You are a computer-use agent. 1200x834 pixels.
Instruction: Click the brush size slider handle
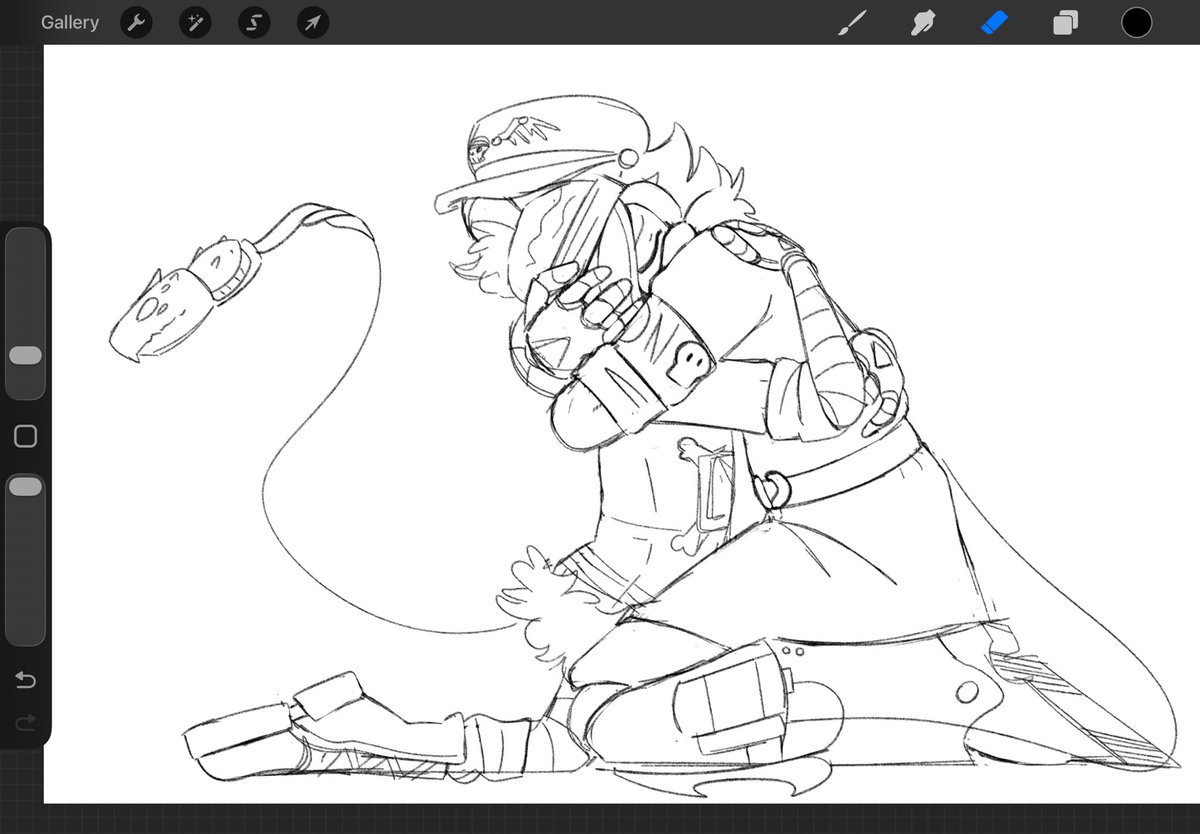pos(25,355)
